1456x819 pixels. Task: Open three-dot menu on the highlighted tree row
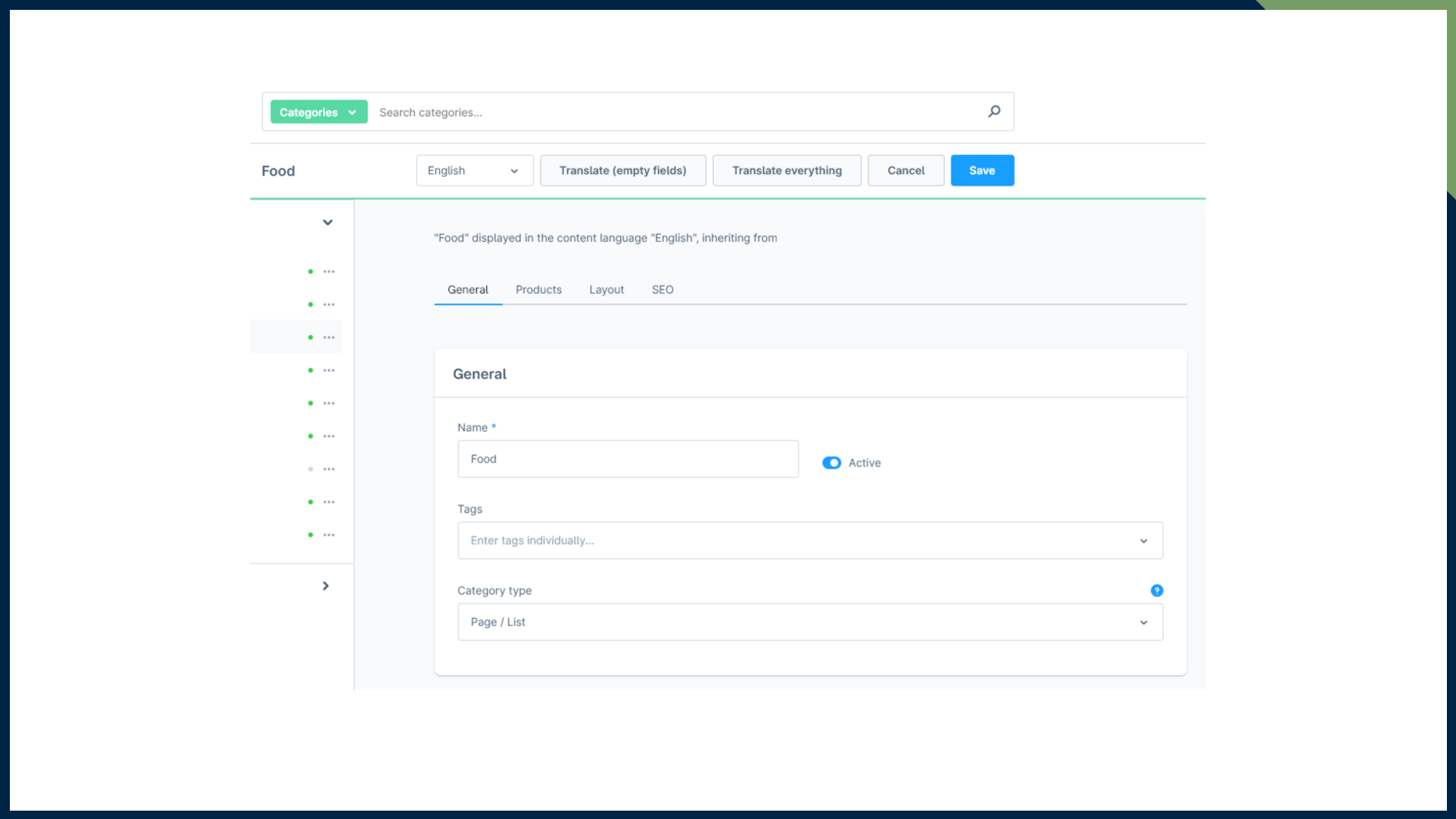click(x=329, y=337)
